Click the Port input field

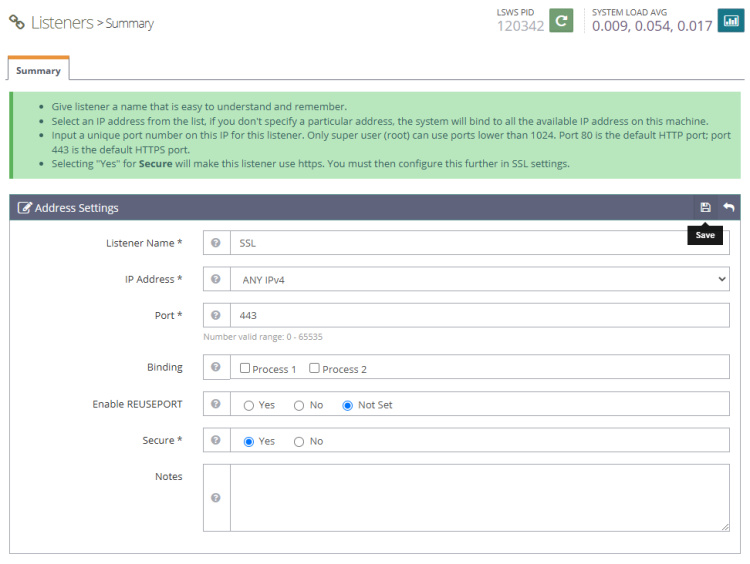coord(480,316)
